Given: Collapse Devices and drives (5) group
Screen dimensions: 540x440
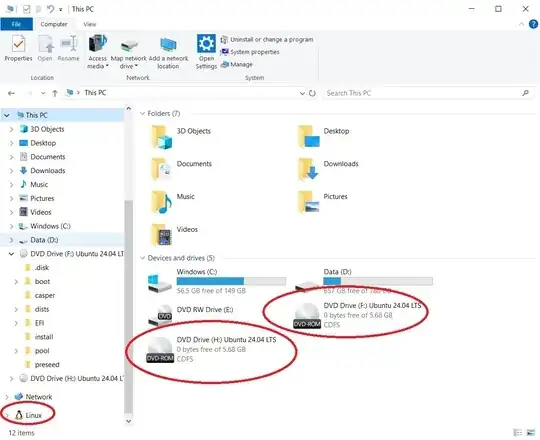Looking at the screenshot, I should 142,258.
